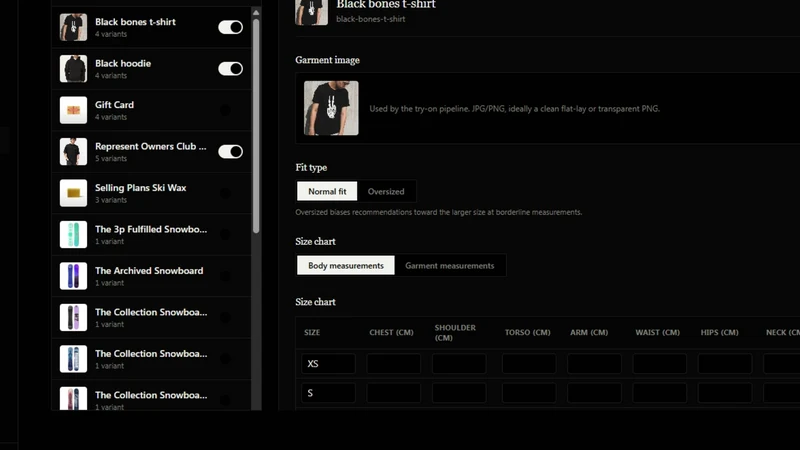Open Selling Plans Ski Wax thumbnail
This screenshot has width=800, height=450.
73,193
